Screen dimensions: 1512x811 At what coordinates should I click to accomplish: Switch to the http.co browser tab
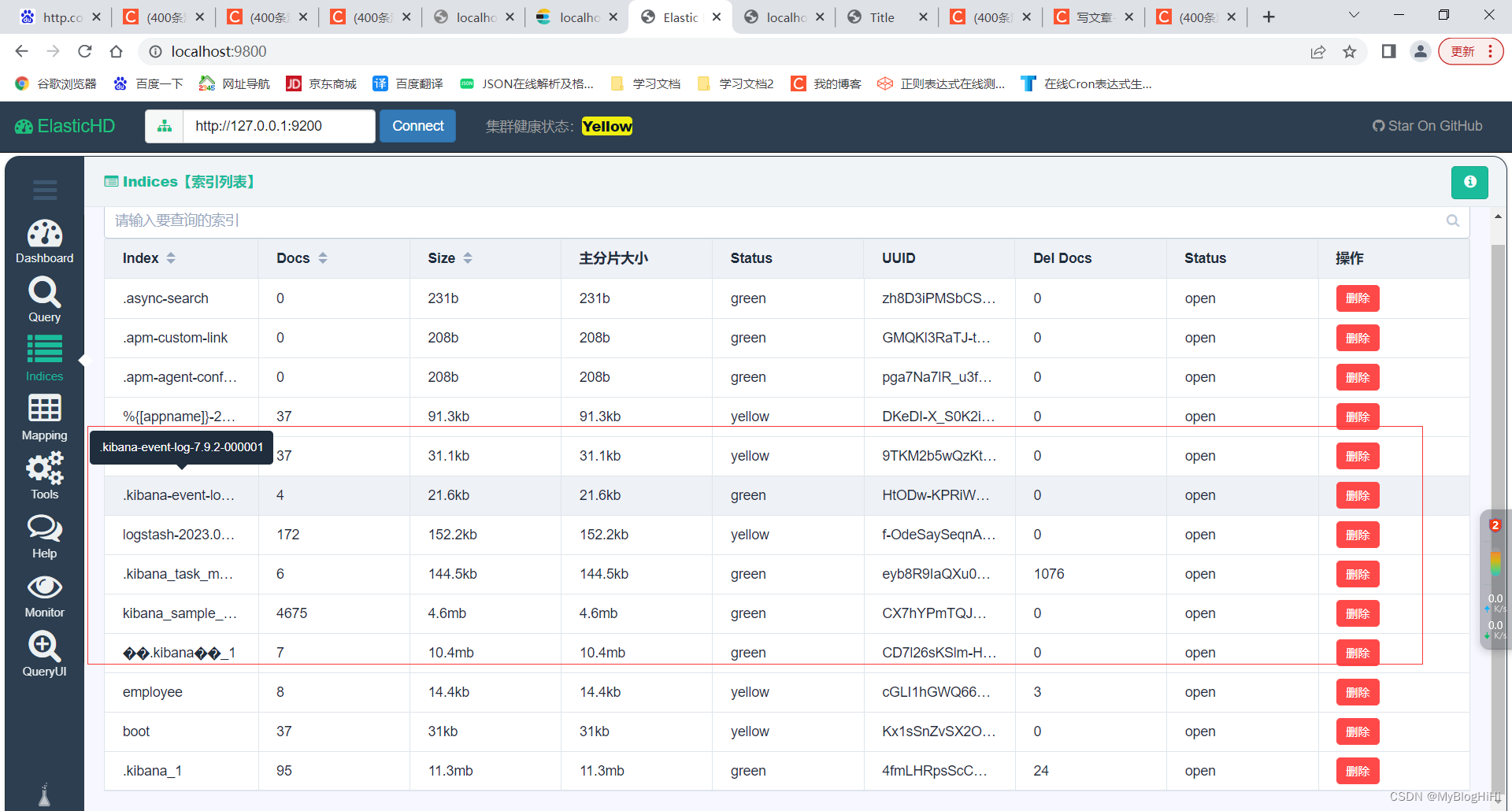[61, 17]
